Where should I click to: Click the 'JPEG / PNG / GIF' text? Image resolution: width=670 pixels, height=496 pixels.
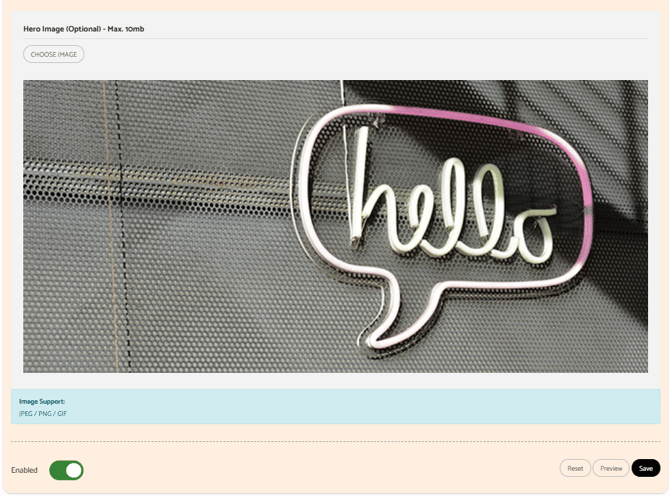[x=43, y=413]
